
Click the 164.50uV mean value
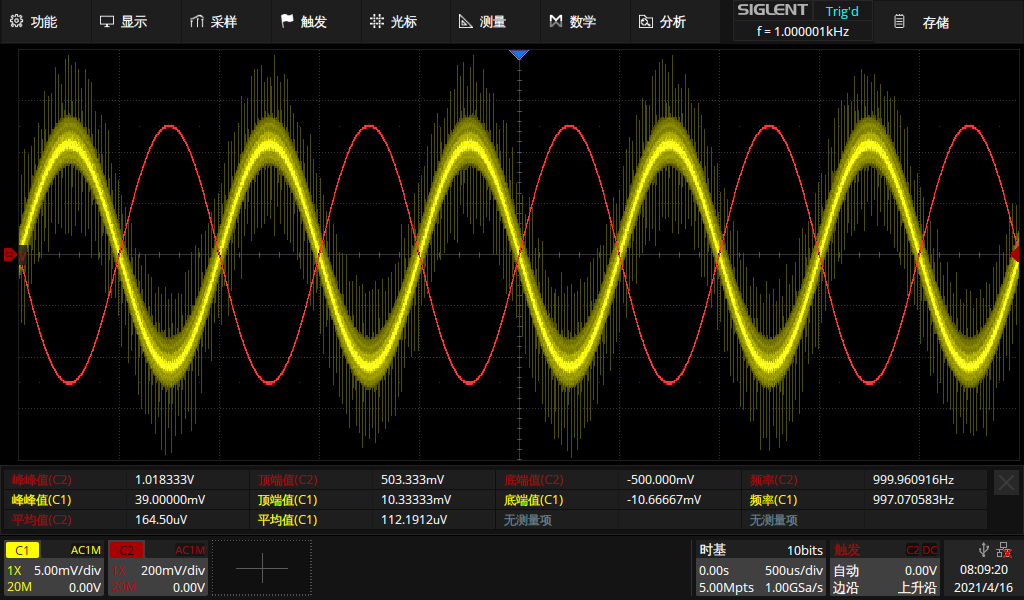coord(161,520)
